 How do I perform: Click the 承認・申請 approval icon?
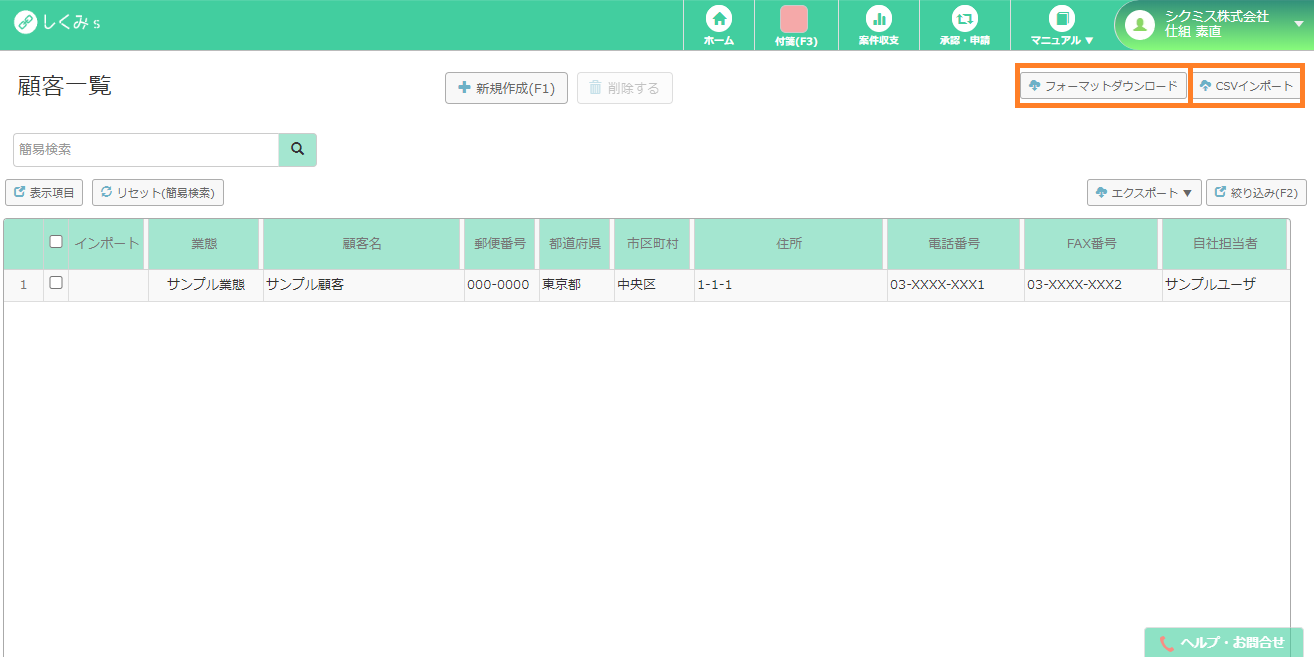tap(964, 24)
